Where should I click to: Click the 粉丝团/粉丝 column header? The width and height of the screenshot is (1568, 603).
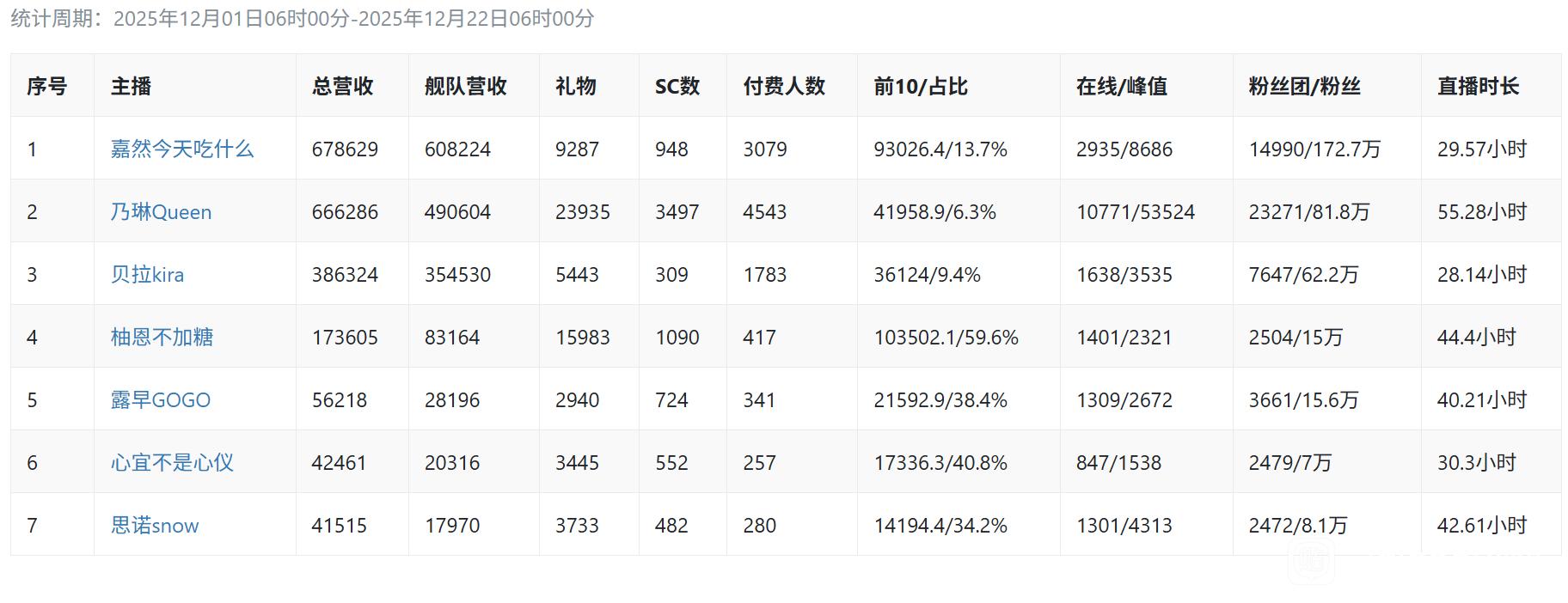coord(1304,86)
